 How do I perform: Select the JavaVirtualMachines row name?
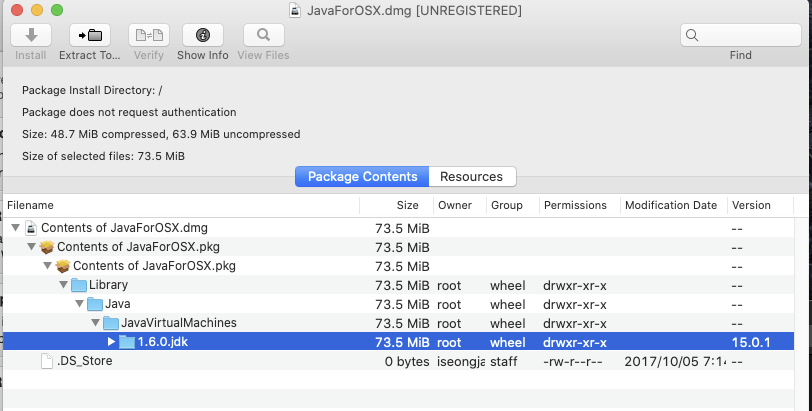pyautogui.click(x=179, y=323)
